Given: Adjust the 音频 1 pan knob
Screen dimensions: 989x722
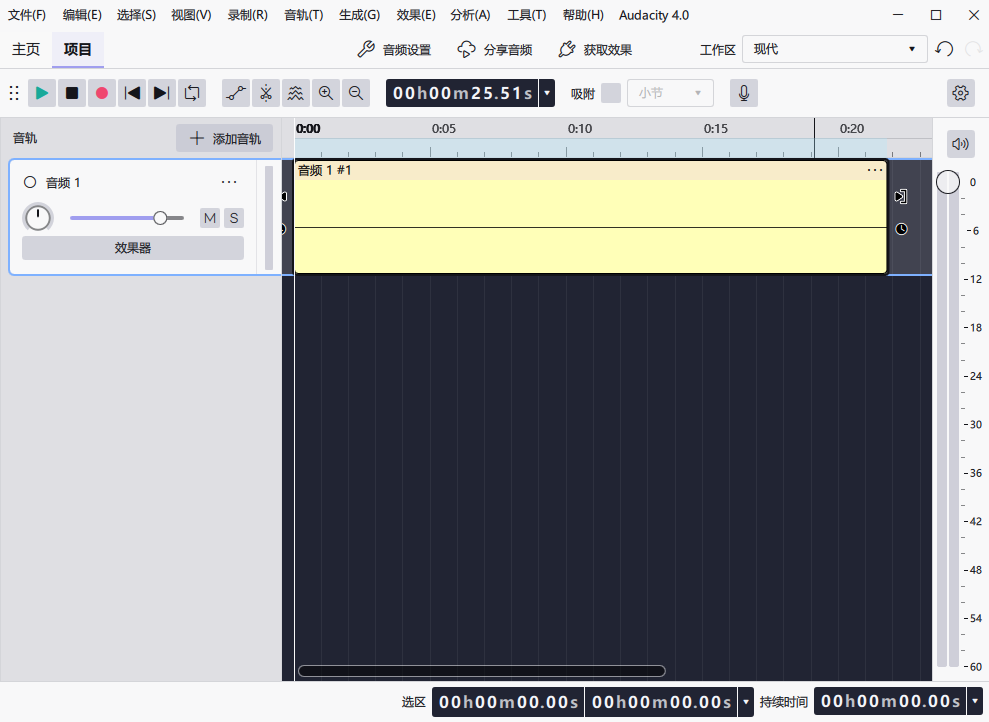Looking at the screenshot, I should pos(38,218).
